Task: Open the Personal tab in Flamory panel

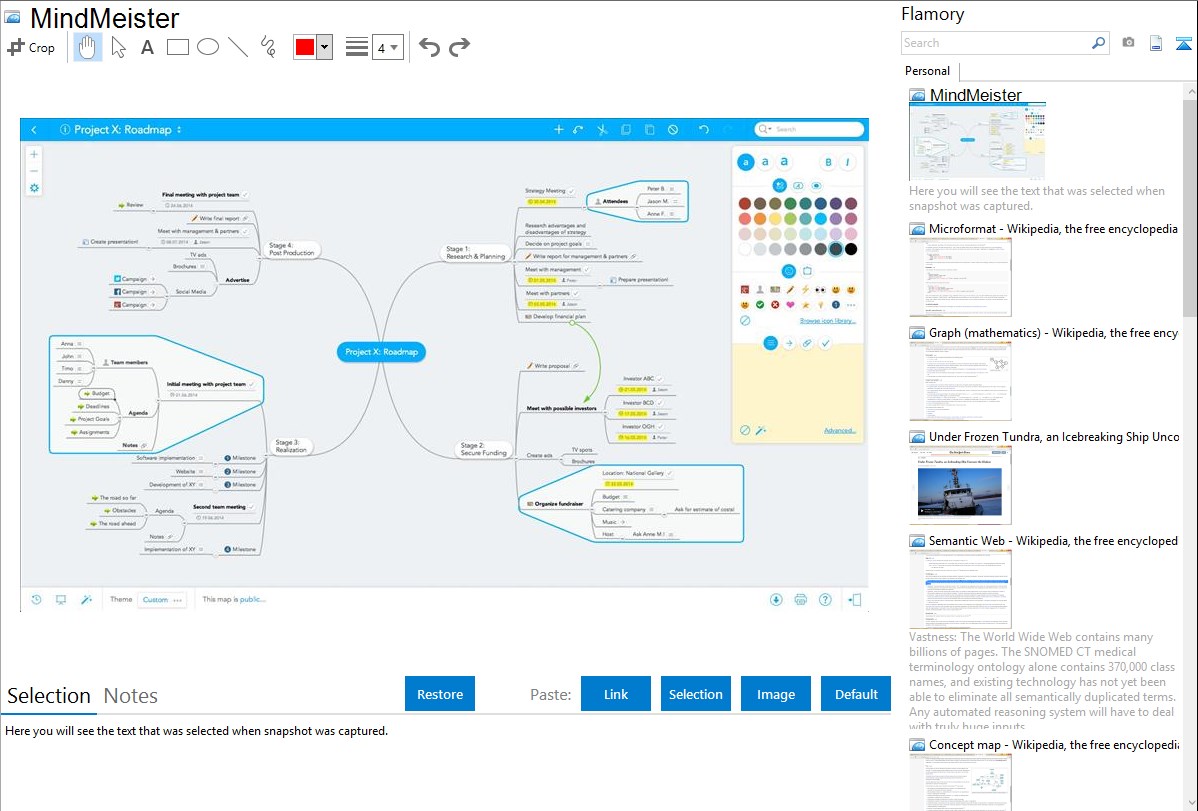Action: pyautogui.click(x=927, y=71)
